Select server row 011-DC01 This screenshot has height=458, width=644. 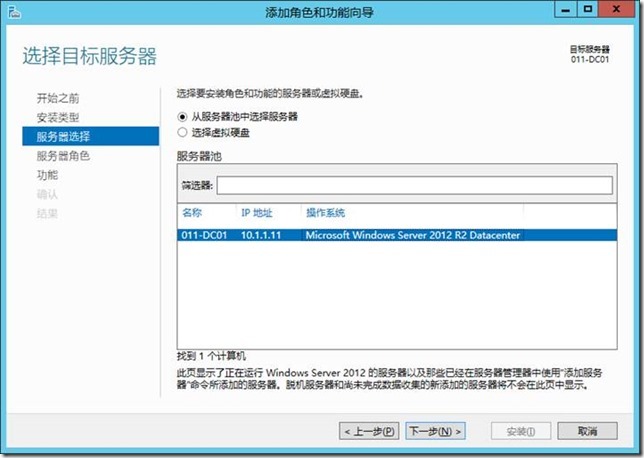coord(397,235)
